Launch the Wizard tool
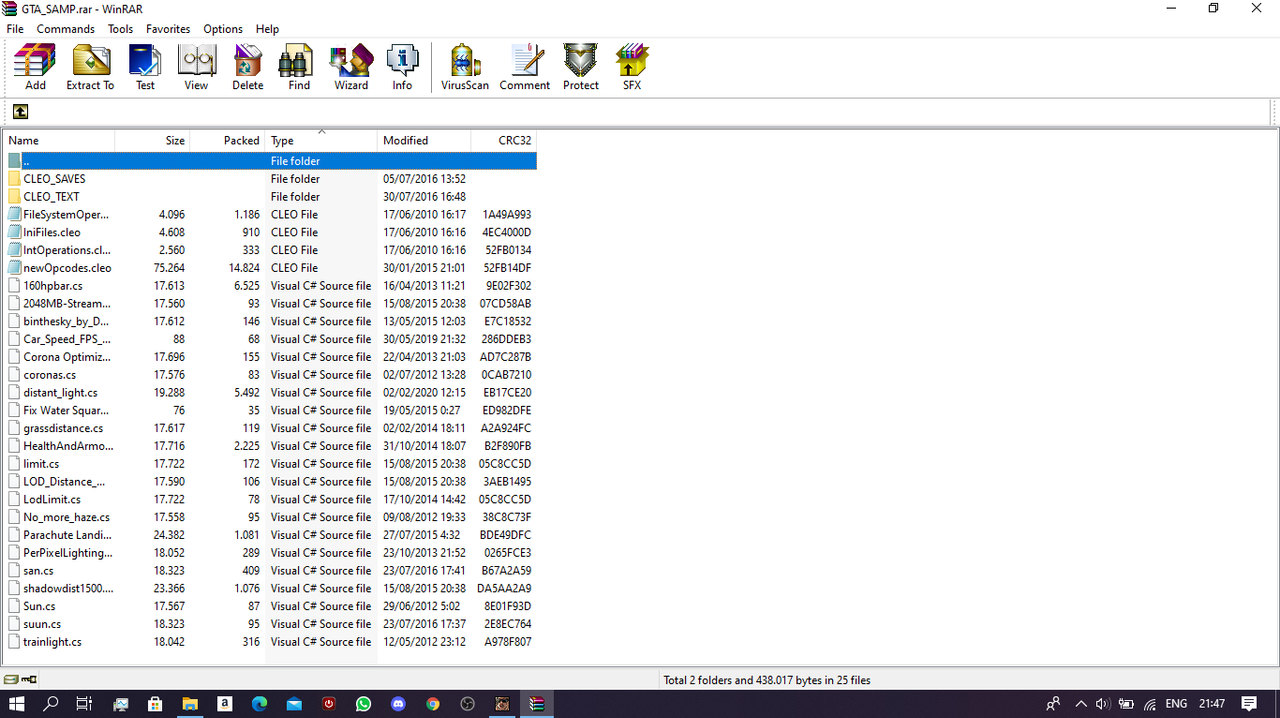This screenshot has width=1280, height=718. (351, 67)
